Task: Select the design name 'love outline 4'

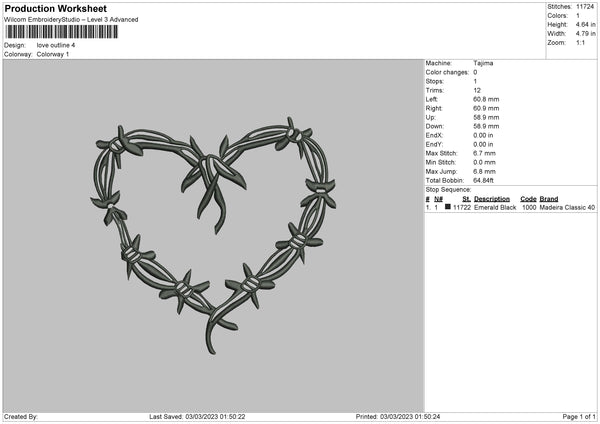Action: click(56, 45)
